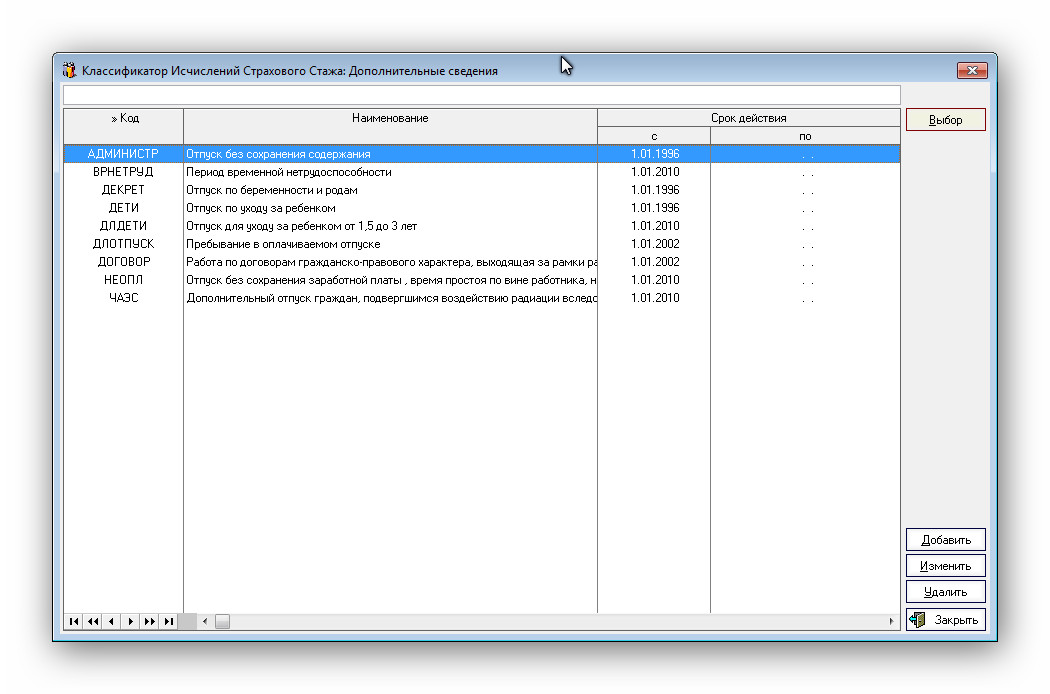Click the horizontal scrollbar right arrow
This screenshot has height=694, width=1050.
tap(891, 622)
